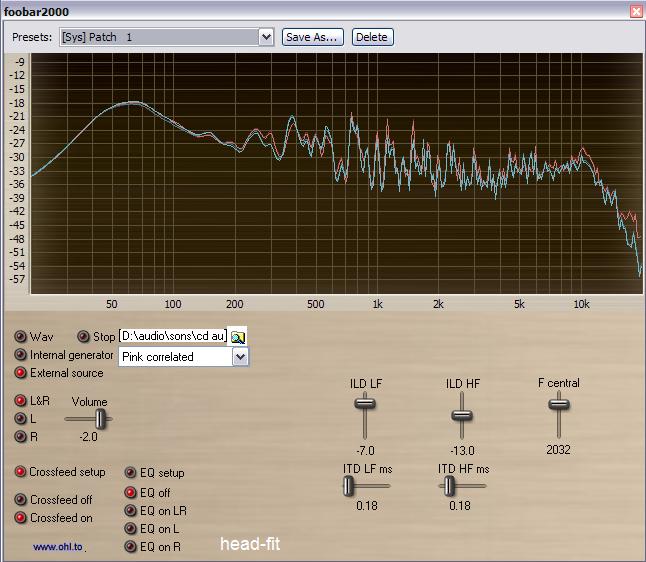Open the Crossfeed setup view
This screenshot has height=562, width=646.
click(21, 472)
